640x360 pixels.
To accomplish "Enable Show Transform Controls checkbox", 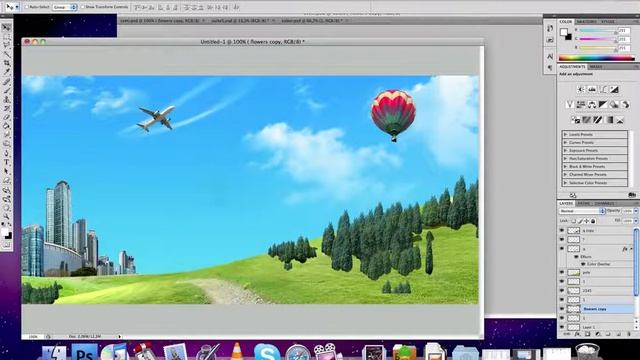I will pyautogui.click(x=82, y=7).
